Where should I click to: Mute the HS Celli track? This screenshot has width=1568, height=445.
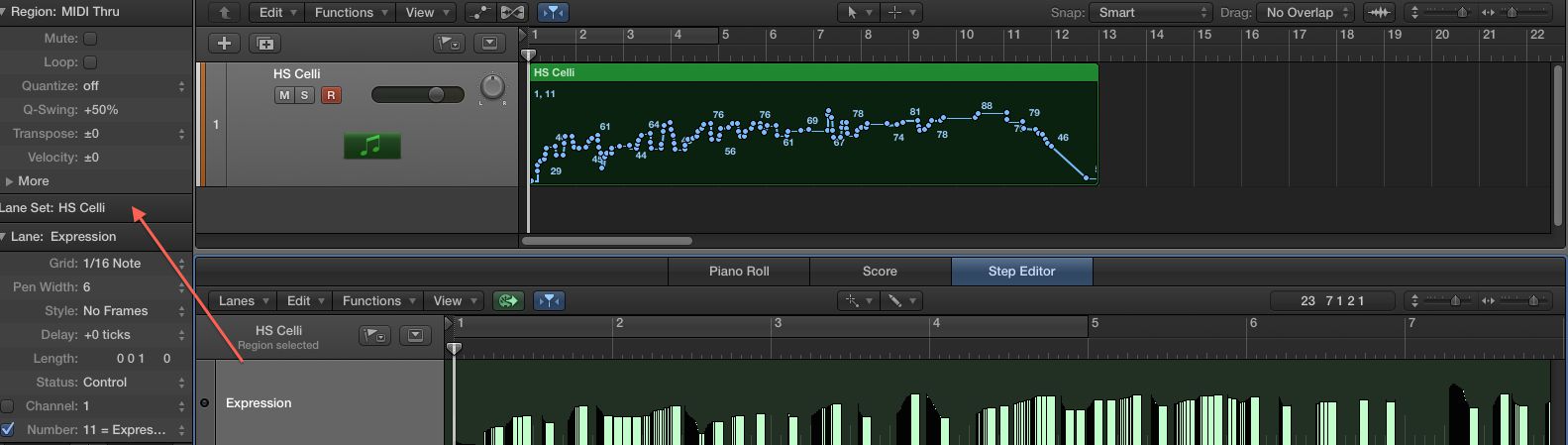click(x=284, y=95)
